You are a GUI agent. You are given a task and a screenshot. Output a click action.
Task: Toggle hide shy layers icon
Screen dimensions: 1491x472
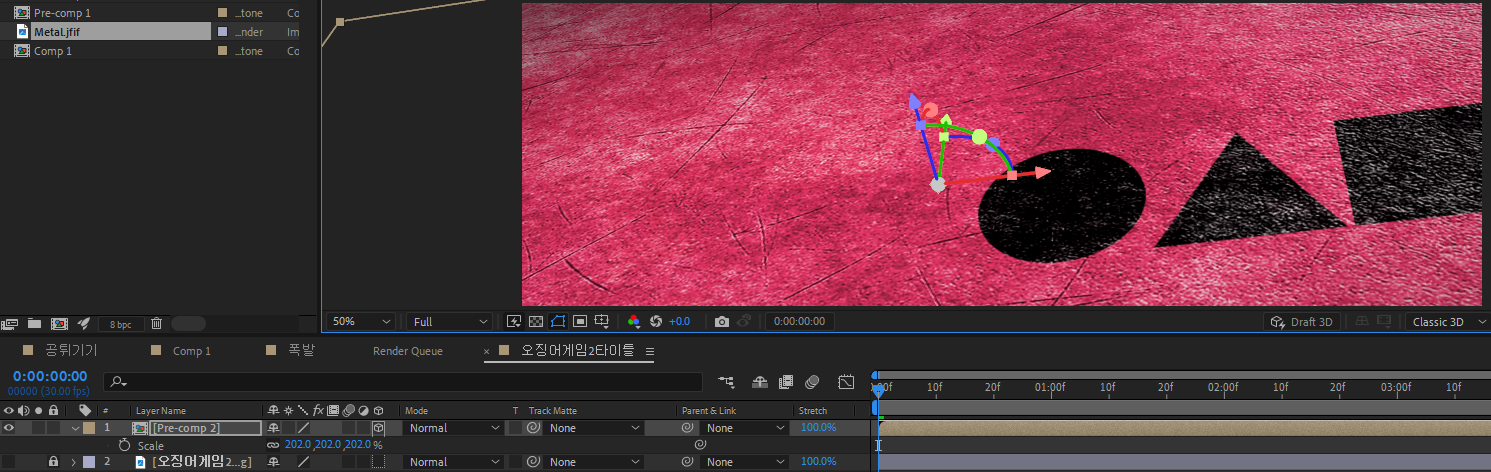coord(760,382)
